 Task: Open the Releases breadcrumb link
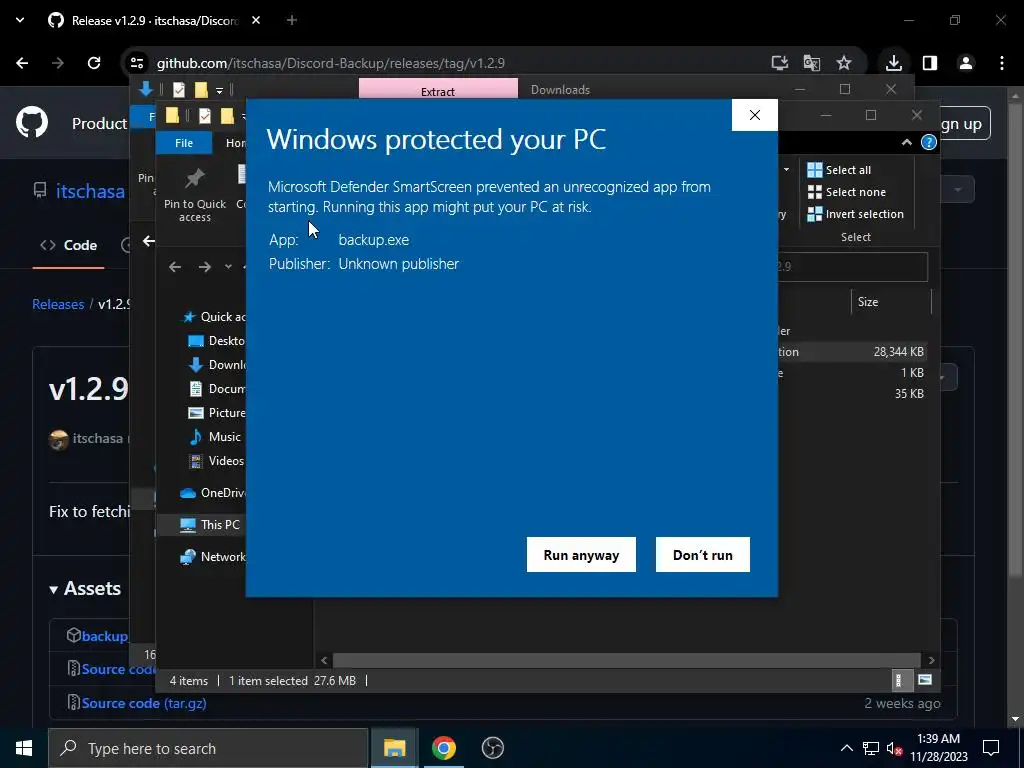point(58,304)
